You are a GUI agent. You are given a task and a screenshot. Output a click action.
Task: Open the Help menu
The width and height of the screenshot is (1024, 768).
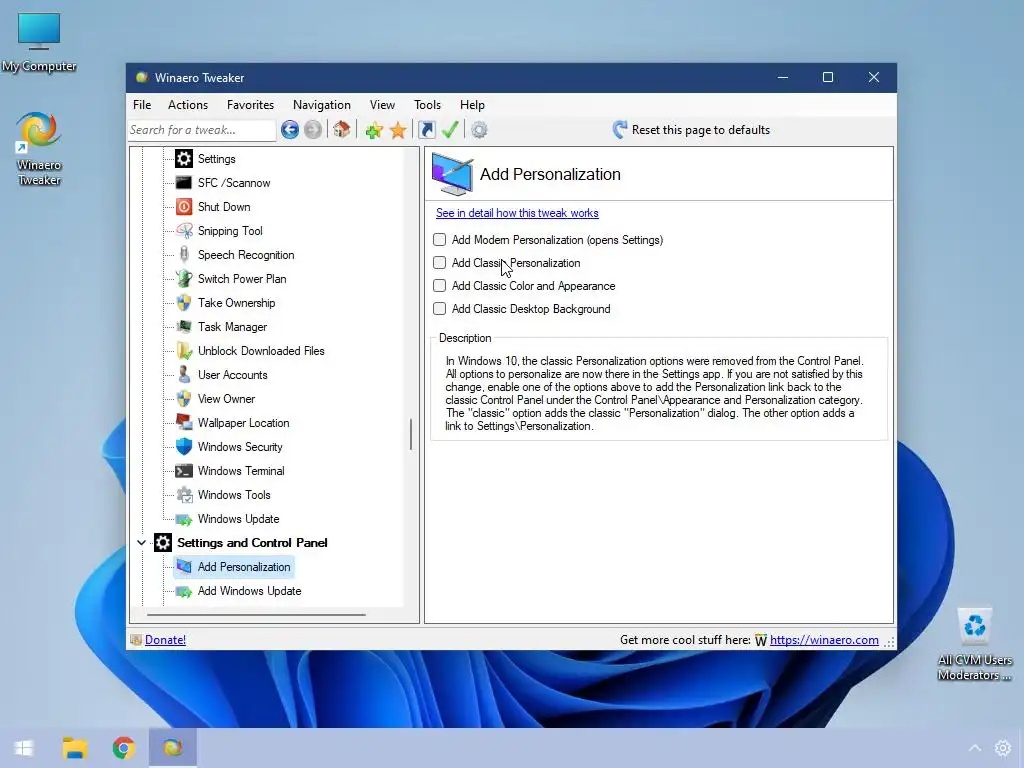[472, 104]
